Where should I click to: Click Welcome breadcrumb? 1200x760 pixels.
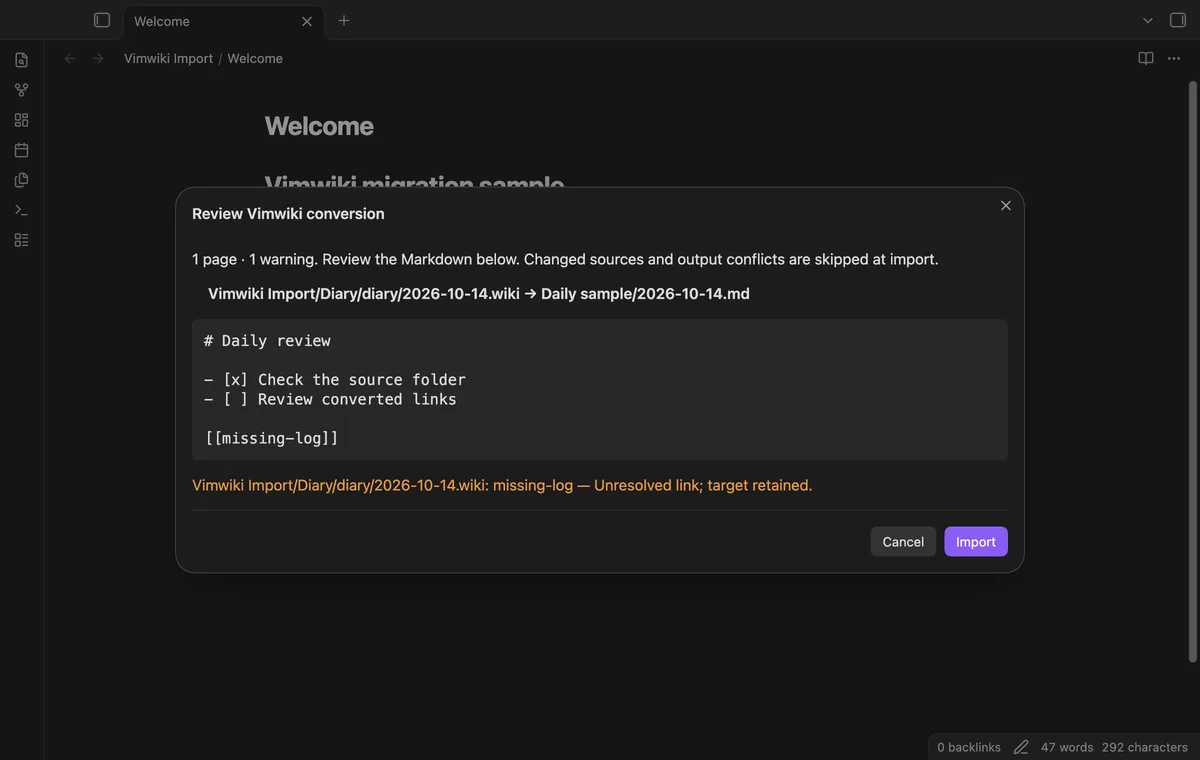coord(255,59)
